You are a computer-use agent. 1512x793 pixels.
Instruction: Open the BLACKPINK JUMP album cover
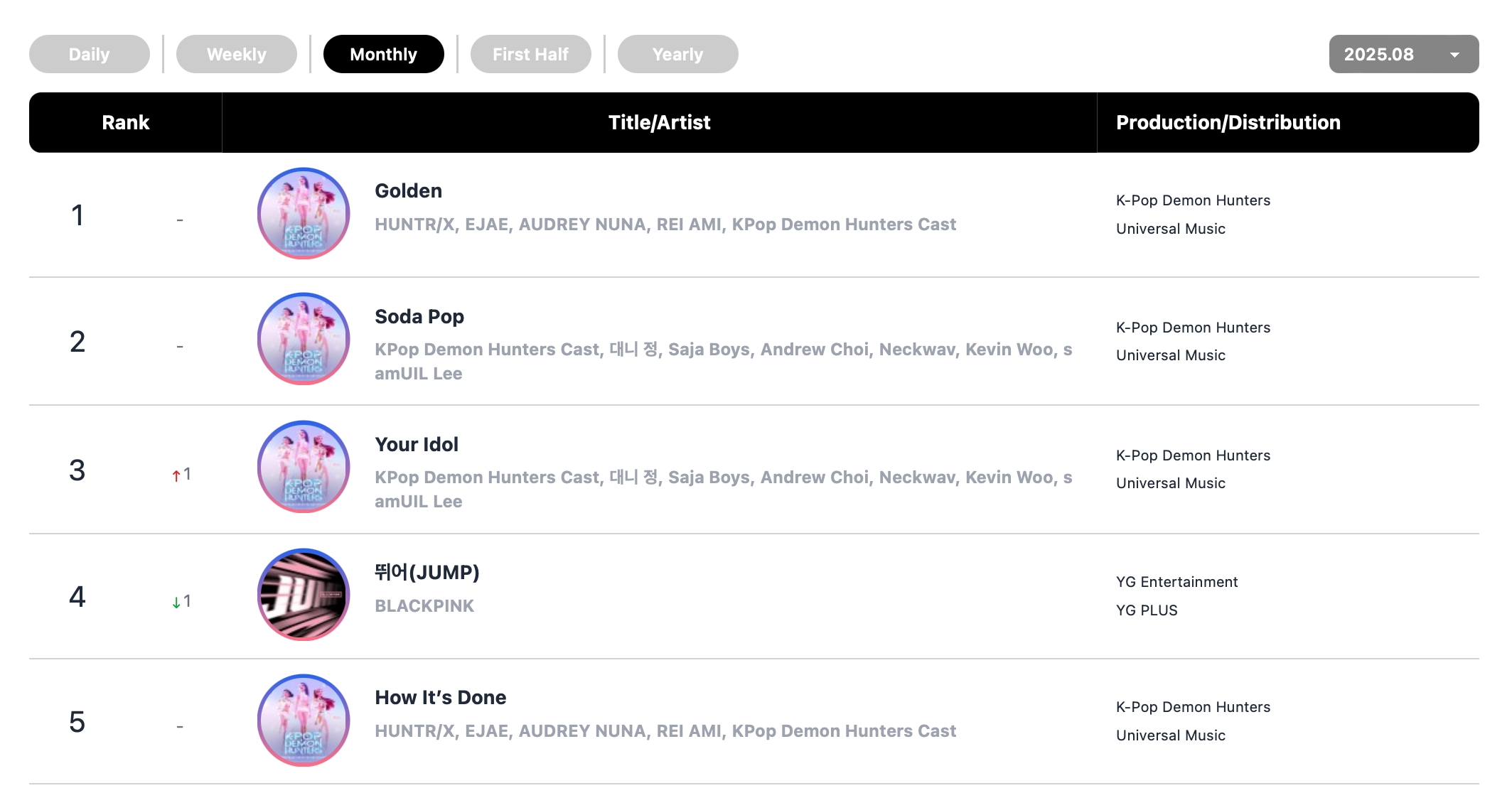click(304, 594)
